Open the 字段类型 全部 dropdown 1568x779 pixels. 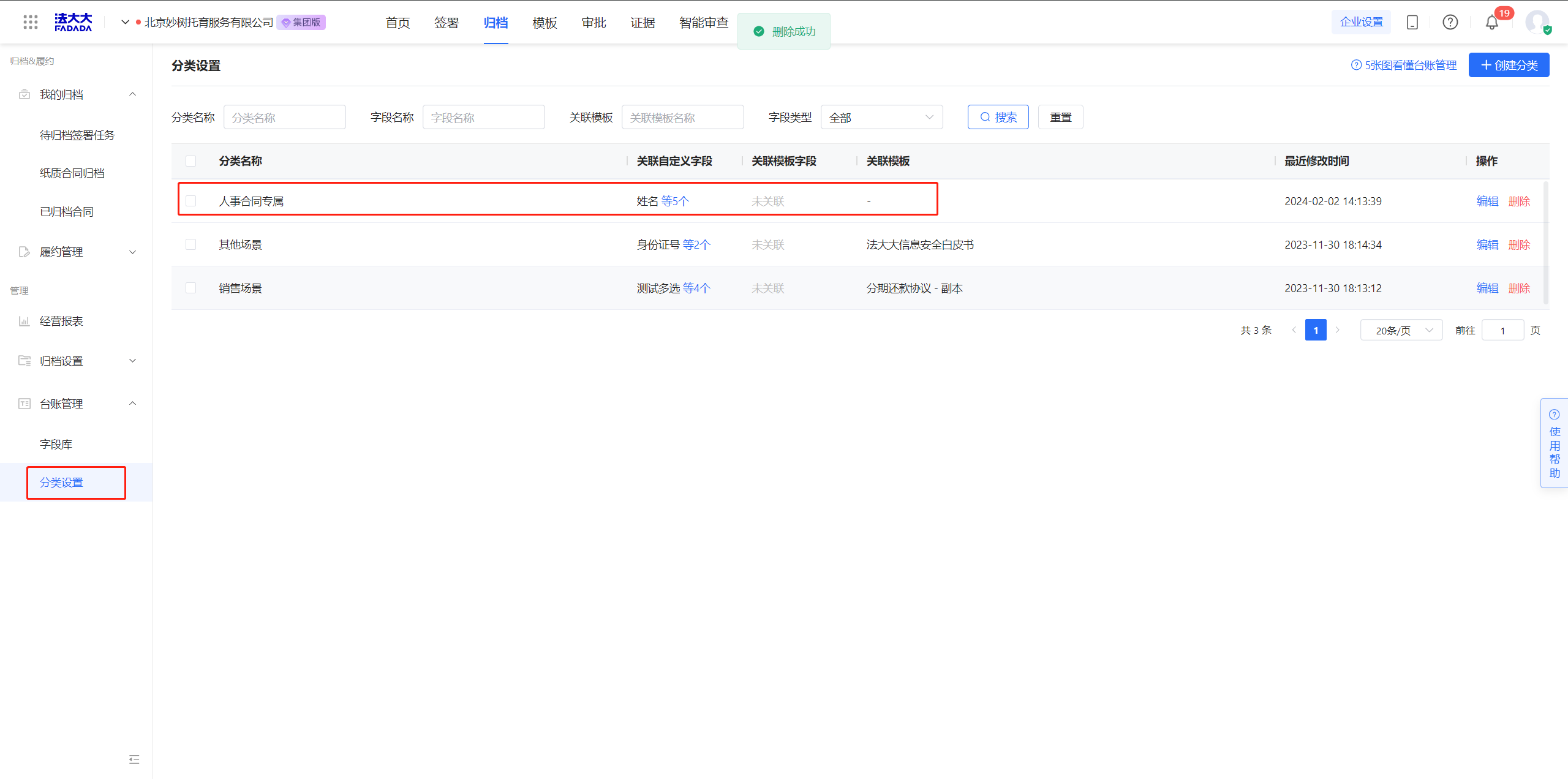pyautogui.click(x=882, y=117)
